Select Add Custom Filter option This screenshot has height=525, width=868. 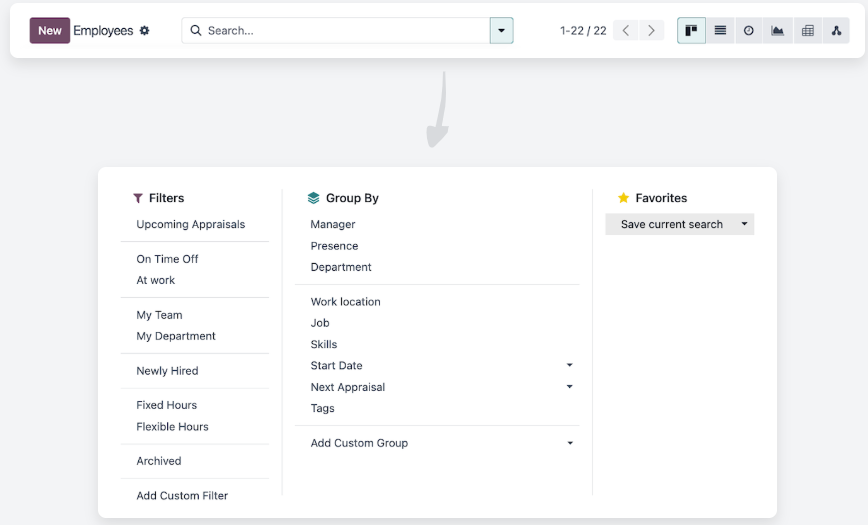tap(182, 496)
